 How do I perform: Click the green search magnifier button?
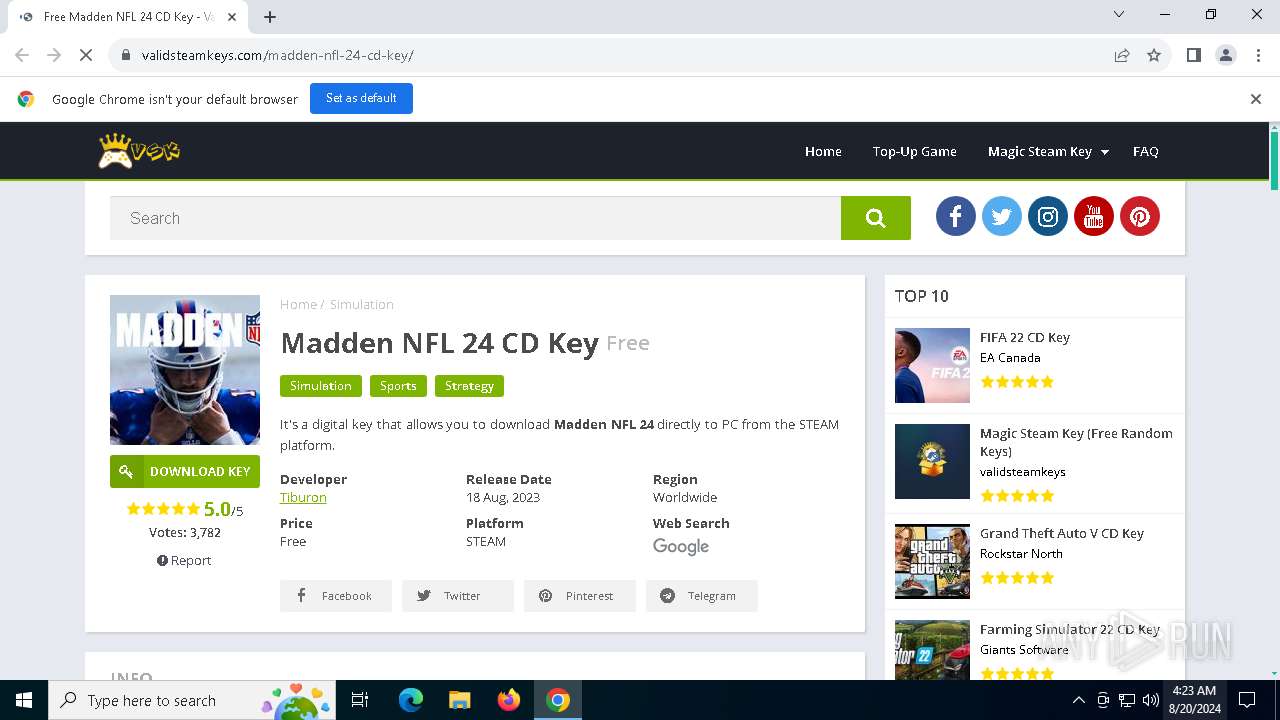point(876,218)
